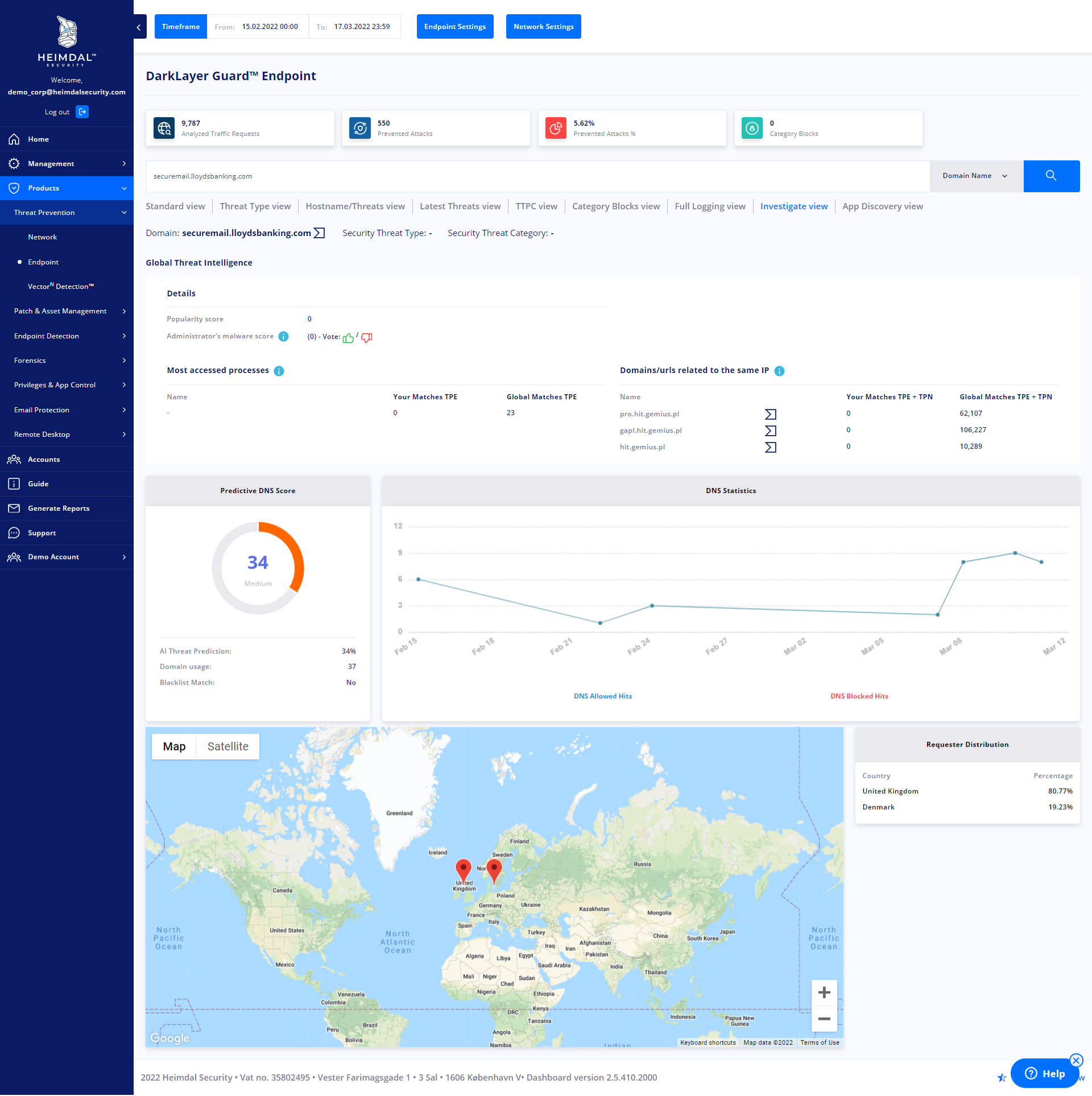Click the search magnifier icon for domain lookup
1092x1096 pixels.
1050,176
